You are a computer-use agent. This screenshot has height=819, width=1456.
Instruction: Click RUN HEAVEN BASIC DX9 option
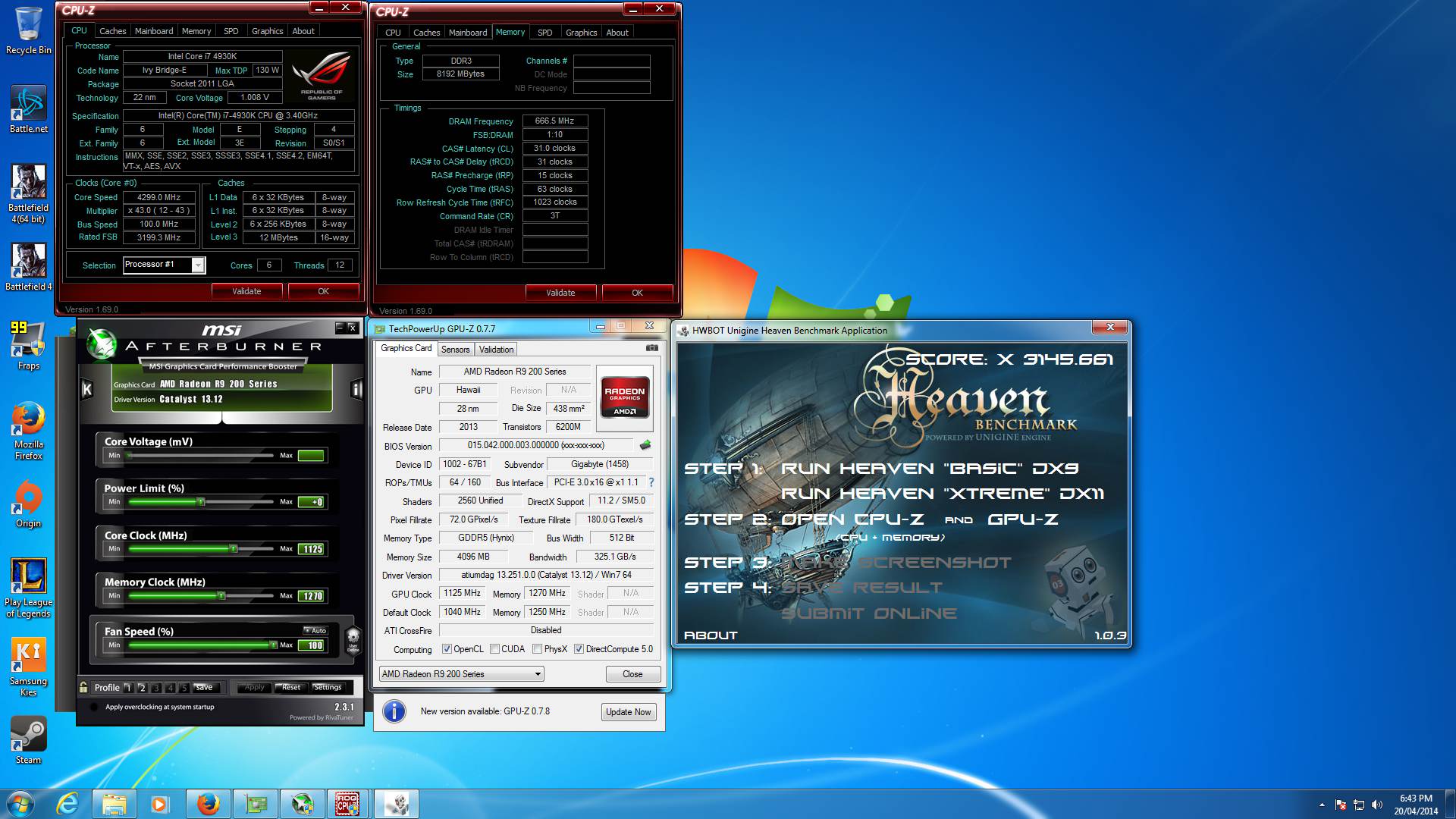930,469
